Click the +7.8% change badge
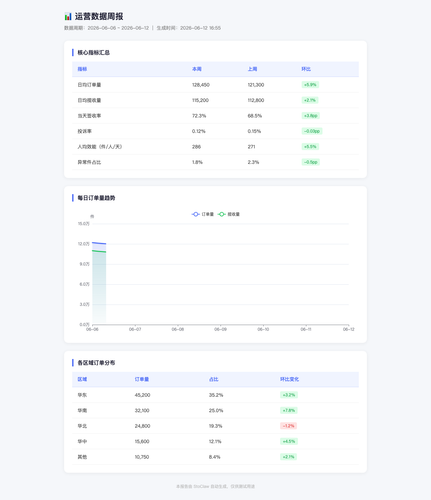Screen dimensions: 431x500 289,410
